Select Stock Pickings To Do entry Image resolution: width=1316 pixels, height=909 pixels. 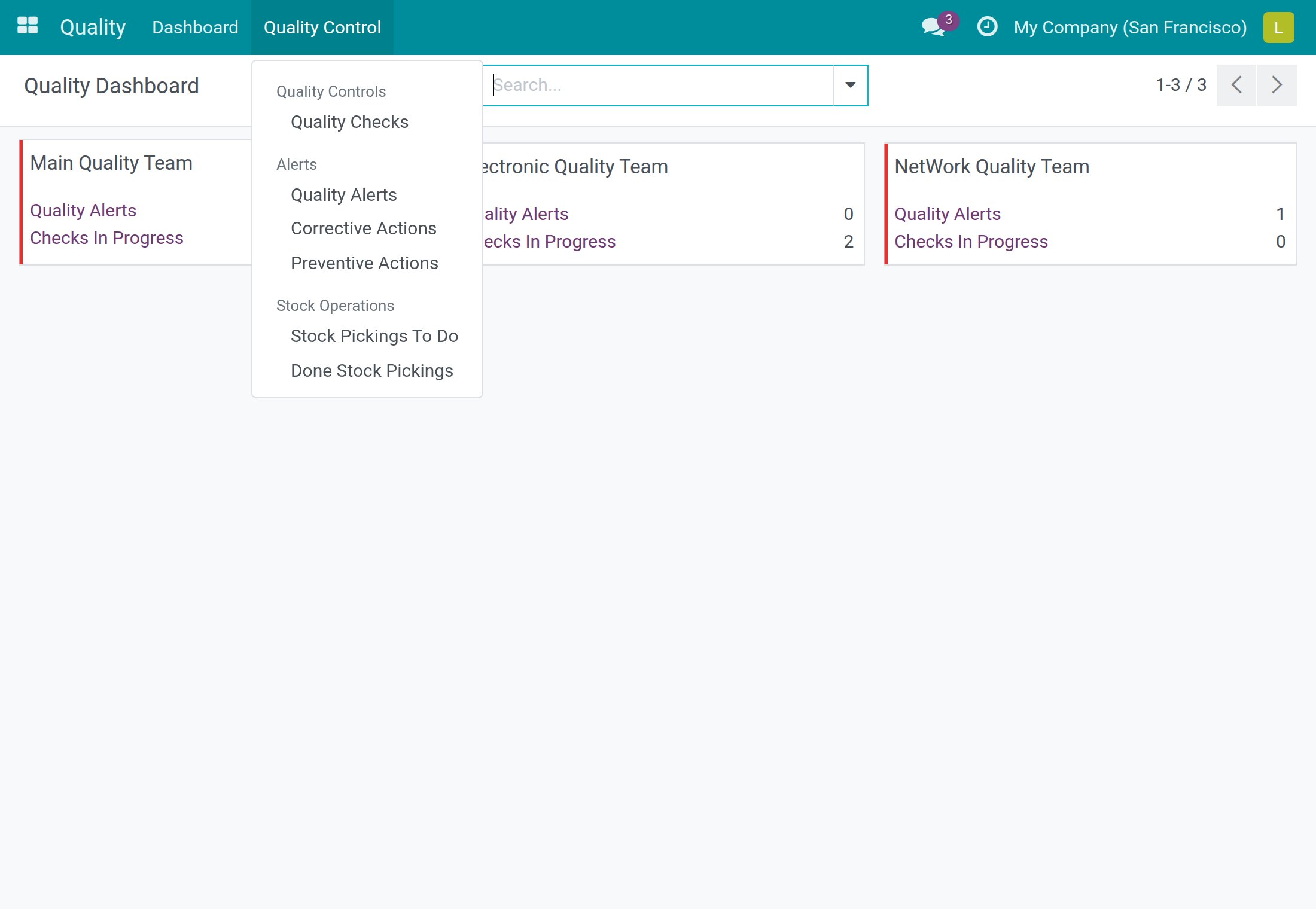[x=374, y=336]
